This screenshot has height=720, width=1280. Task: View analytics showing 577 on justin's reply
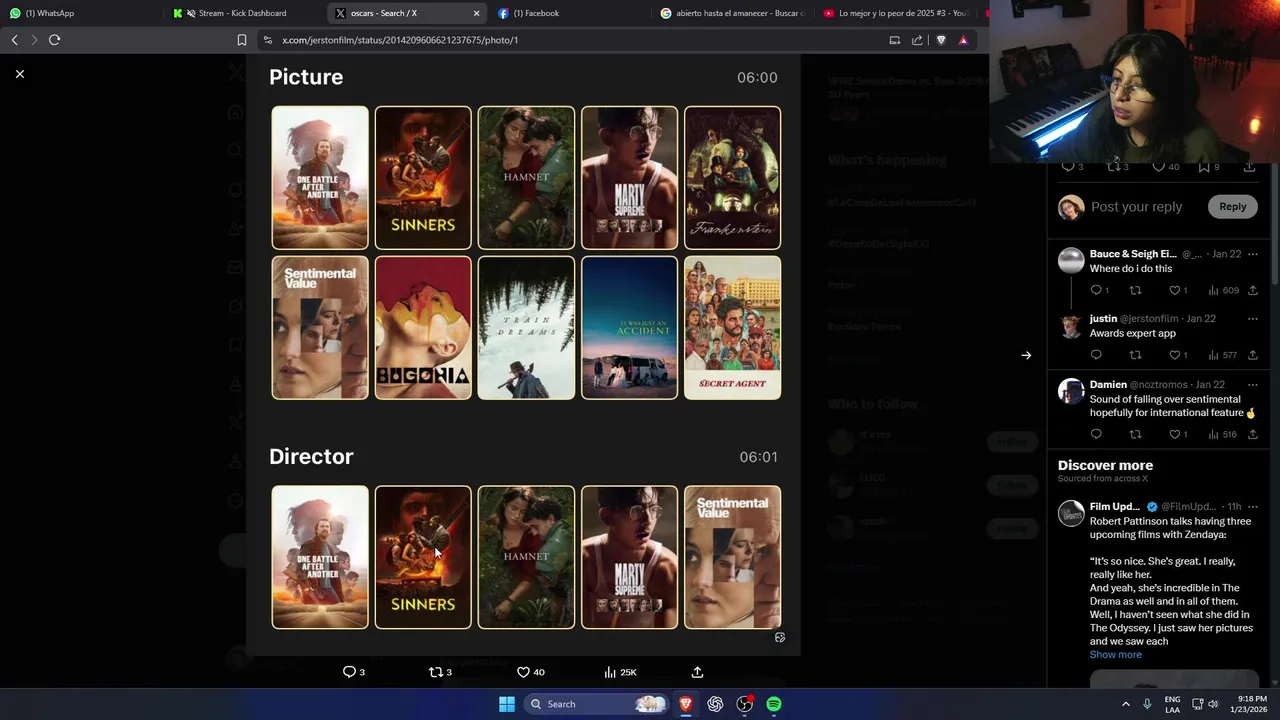click(1224, 355)
